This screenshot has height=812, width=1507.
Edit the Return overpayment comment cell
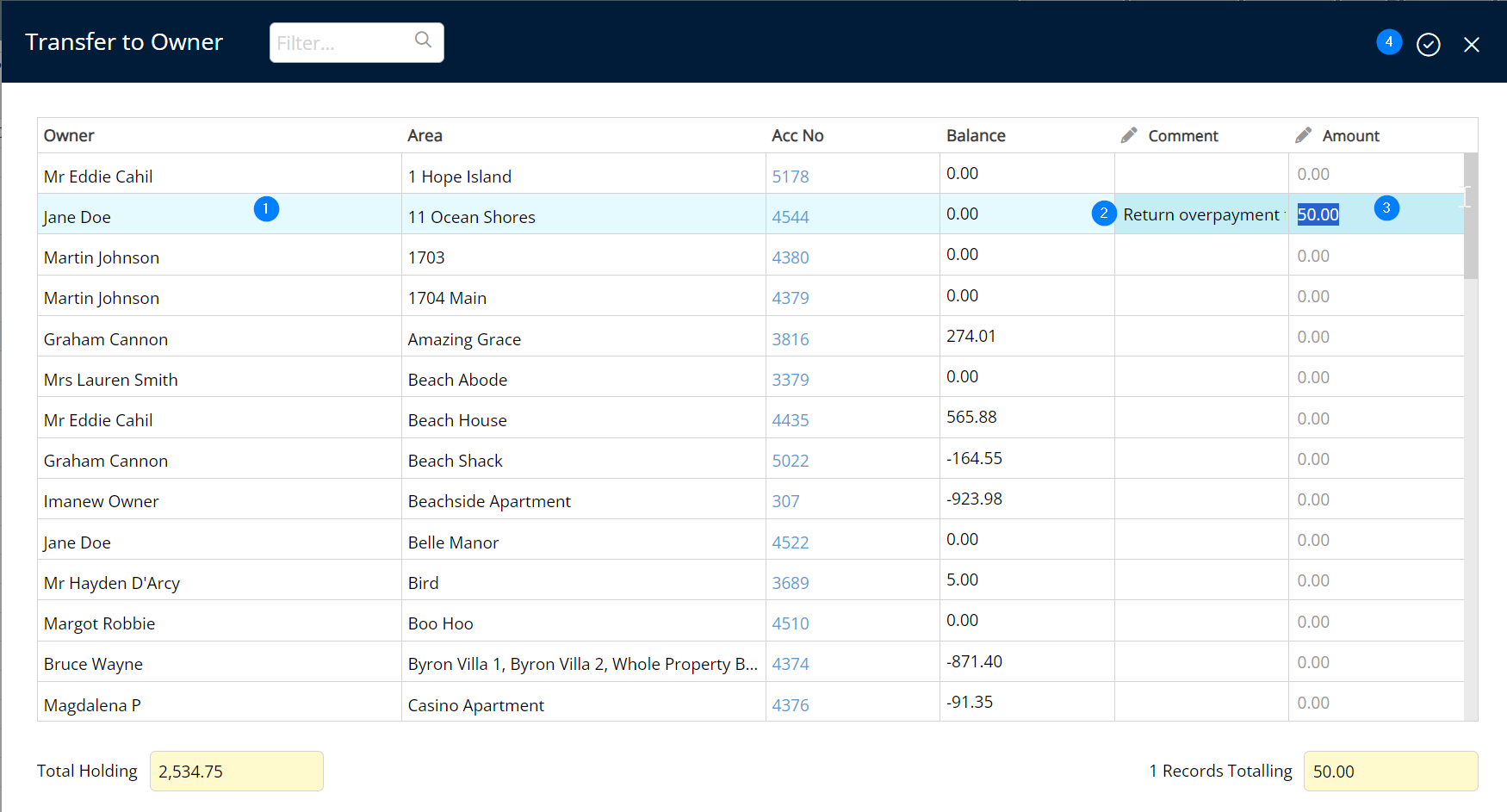coord(1200,214)
